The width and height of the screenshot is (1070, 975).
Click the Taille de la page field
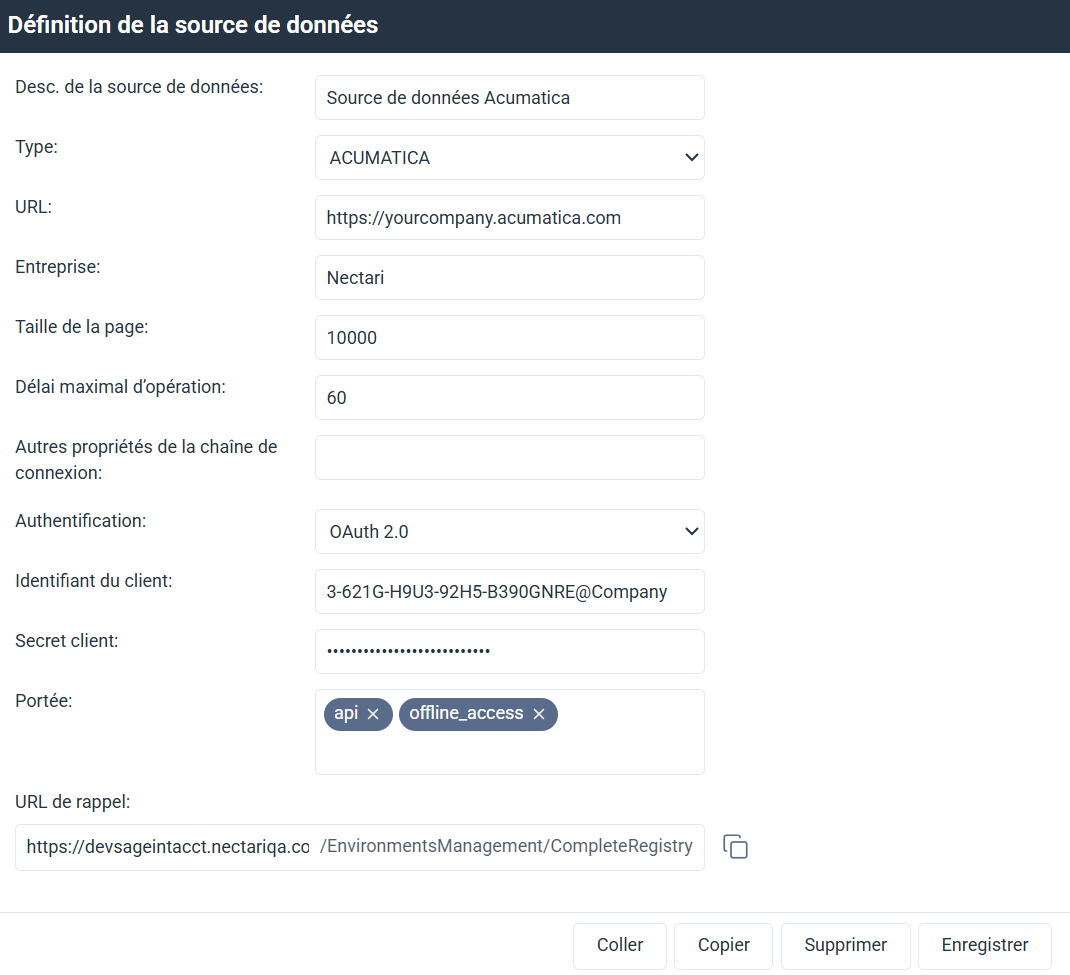tap(510, 338)
